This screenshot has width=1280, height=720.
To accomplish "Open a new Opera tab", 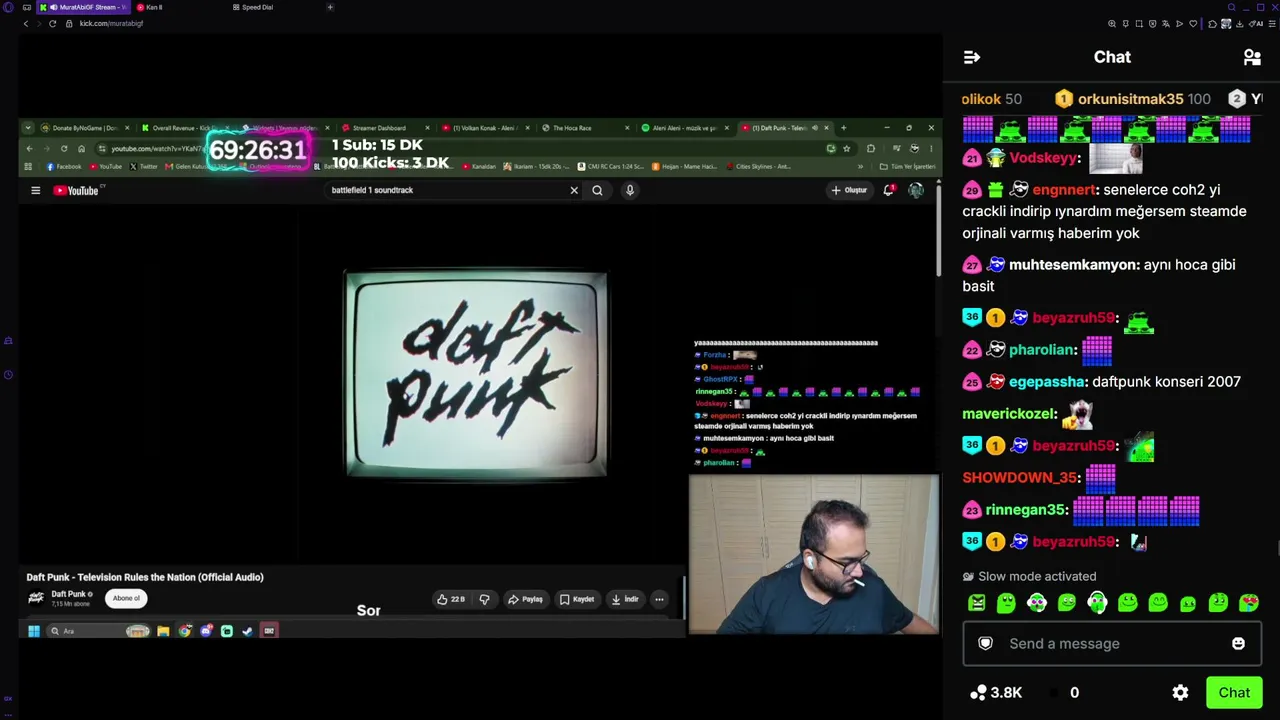I will pyautogui.click(x=330, y=7).
